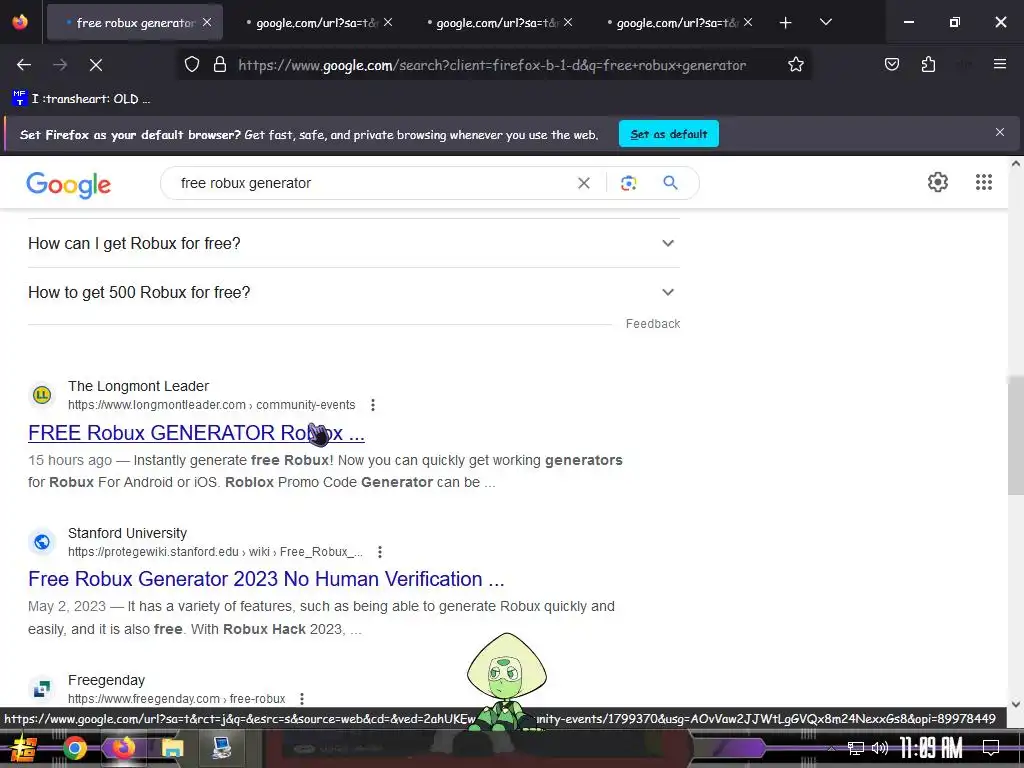Open a new tab with the plus button

786,23
